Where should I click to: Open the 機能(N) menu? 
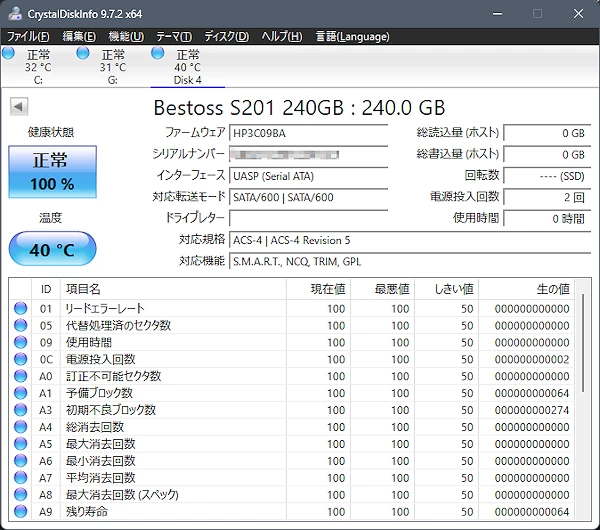point(127,37)
